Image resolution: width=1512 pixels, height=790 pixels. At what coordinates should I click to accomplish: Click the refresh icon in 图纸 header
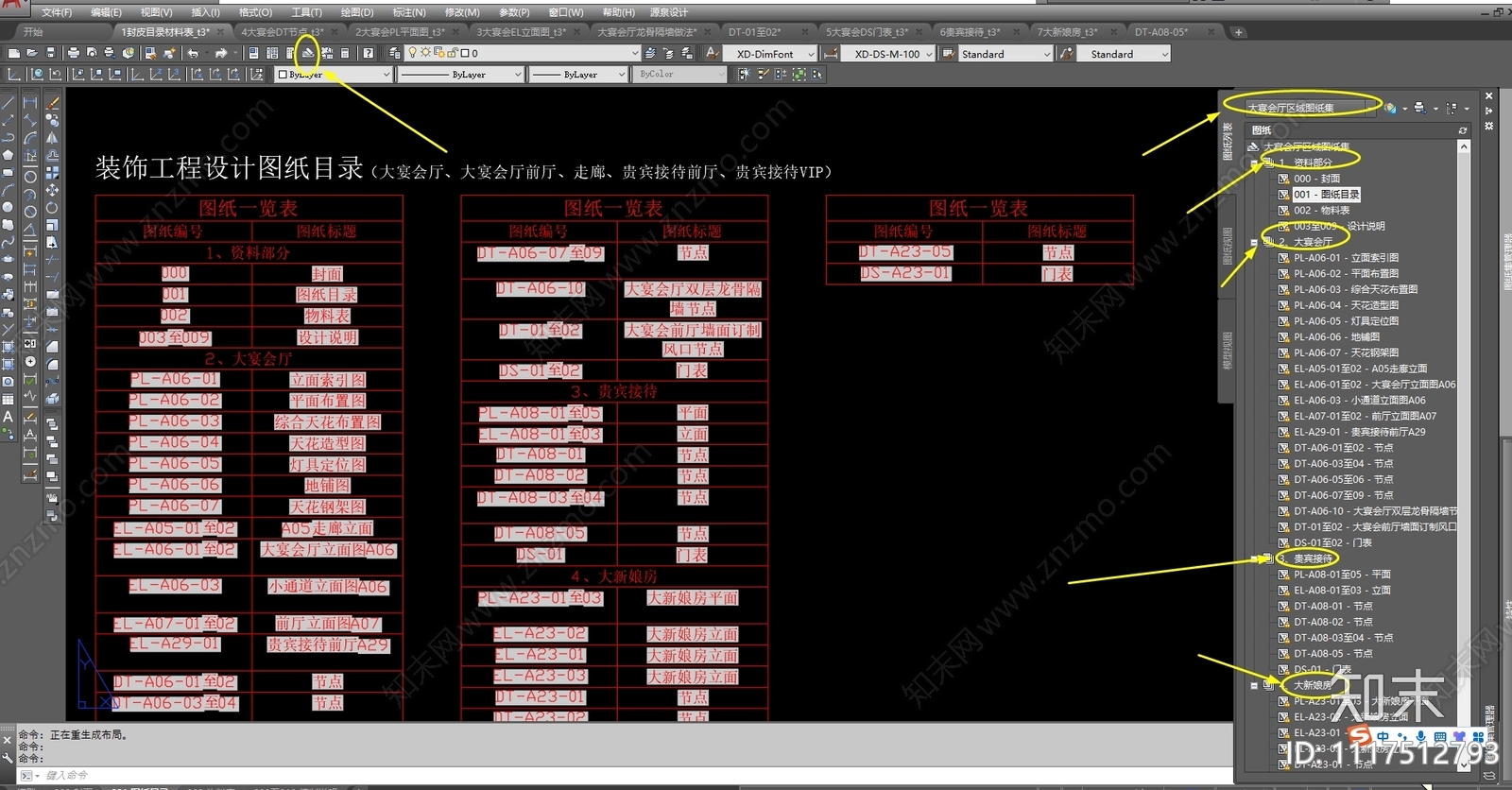point(1463,130)
